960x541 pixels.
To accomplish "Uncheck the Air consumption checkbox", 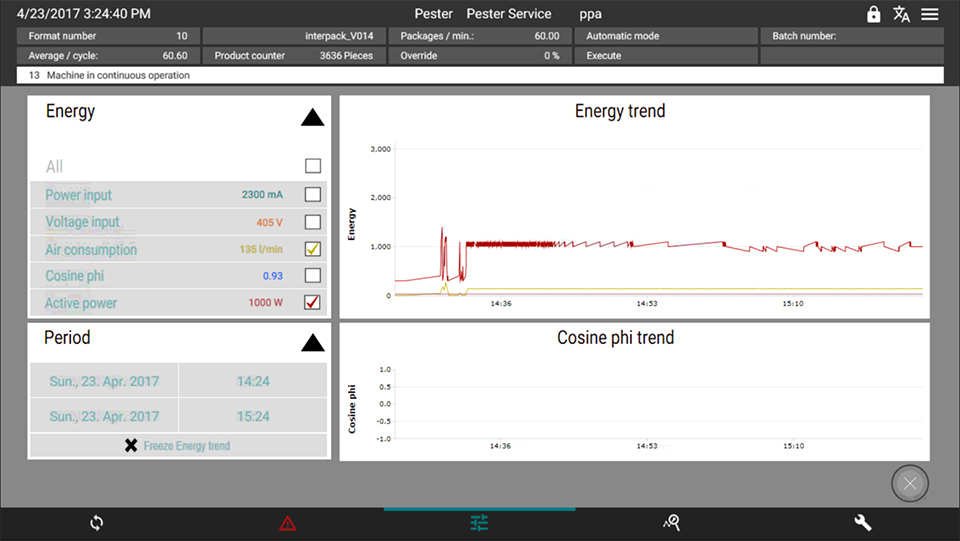I will (313, 249).
